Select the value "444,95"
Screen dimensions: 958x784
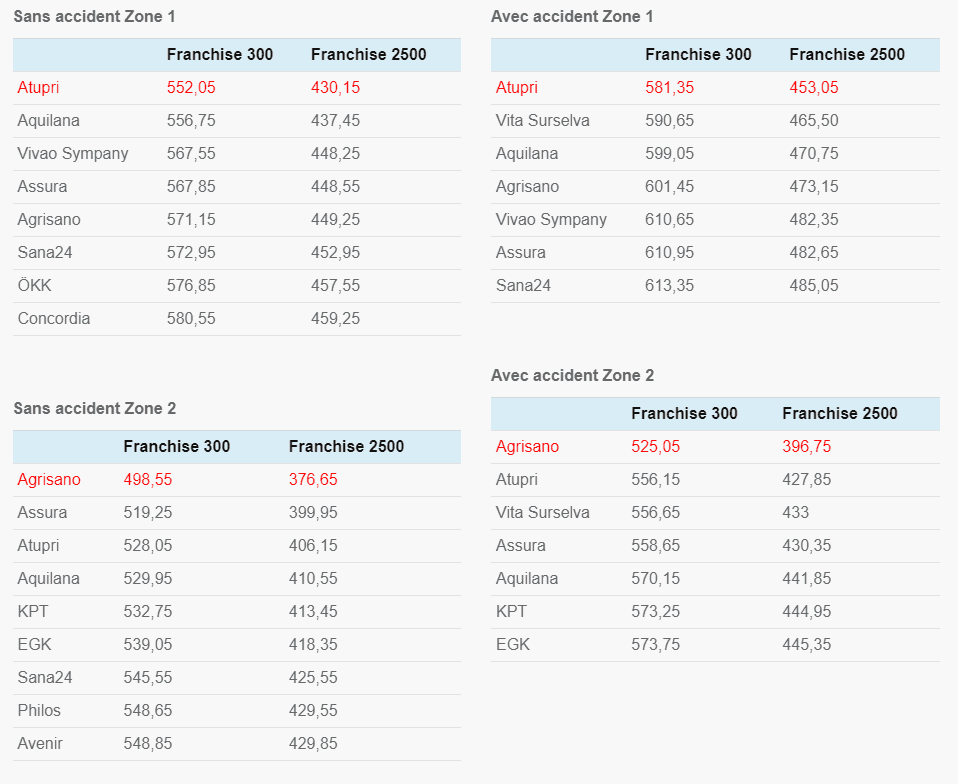[806, 612]
